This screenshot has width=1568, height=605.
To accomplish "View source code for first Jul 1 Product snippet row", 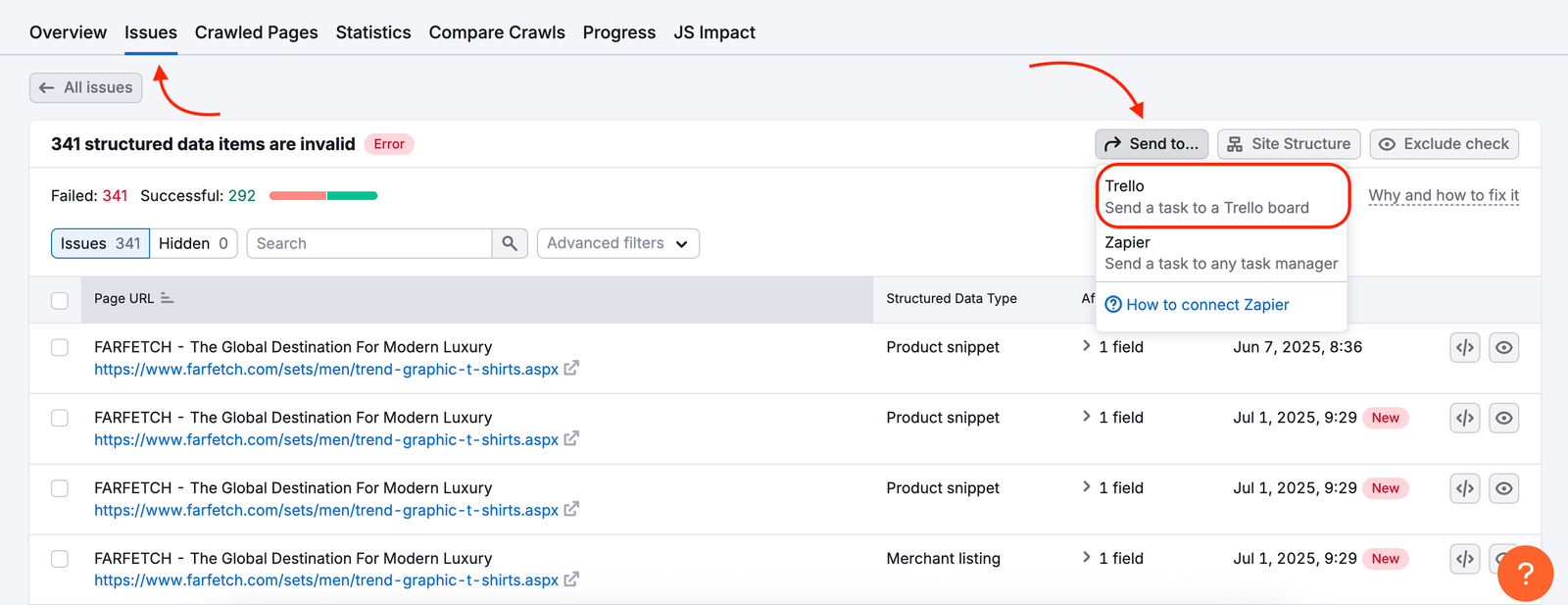I will 1465,418.
